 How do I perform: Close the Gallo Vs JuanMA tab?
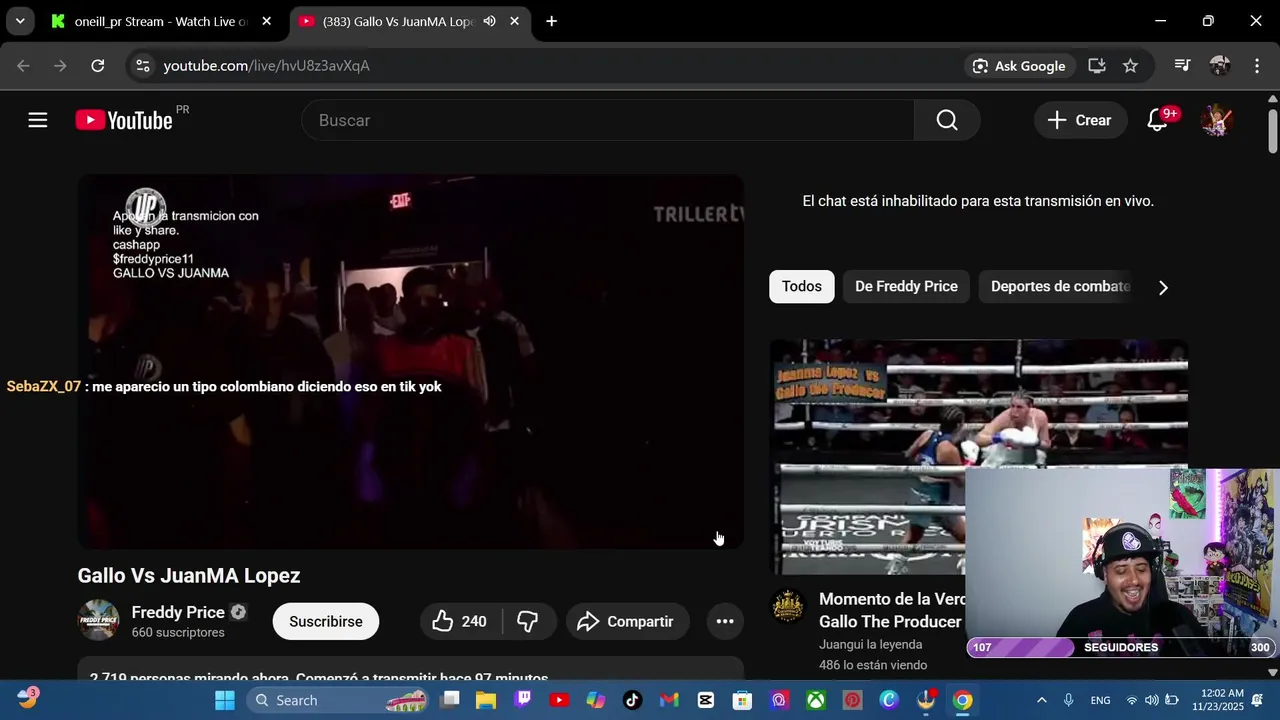514,21
